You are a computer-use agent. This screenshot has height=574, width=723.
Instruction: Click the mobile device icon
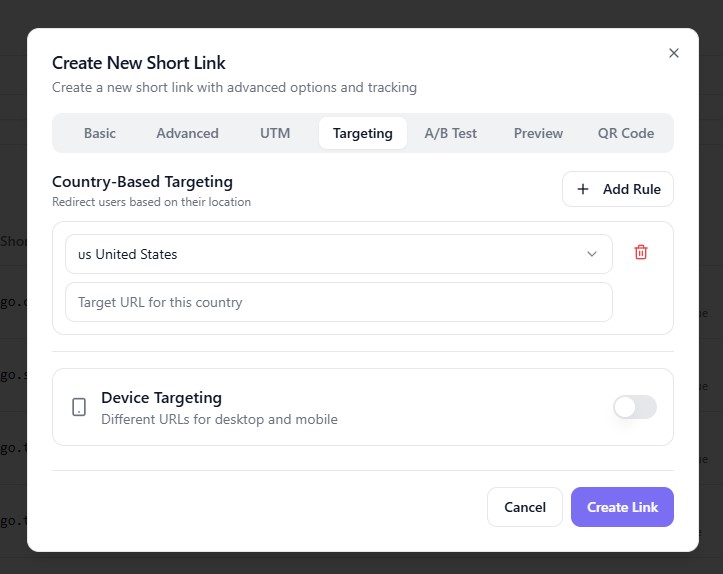(79, 407)
